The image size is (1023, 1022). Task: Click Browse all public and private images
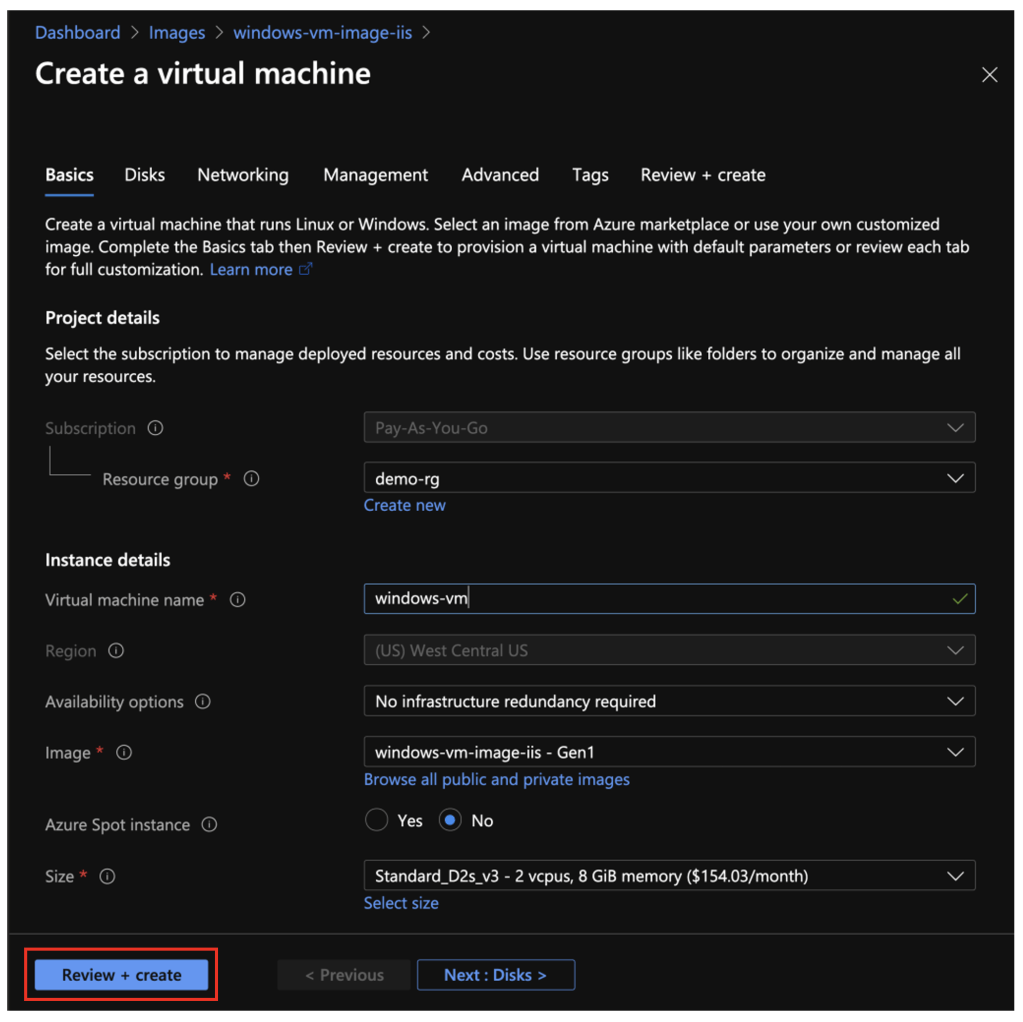click(x=497, y=779)
